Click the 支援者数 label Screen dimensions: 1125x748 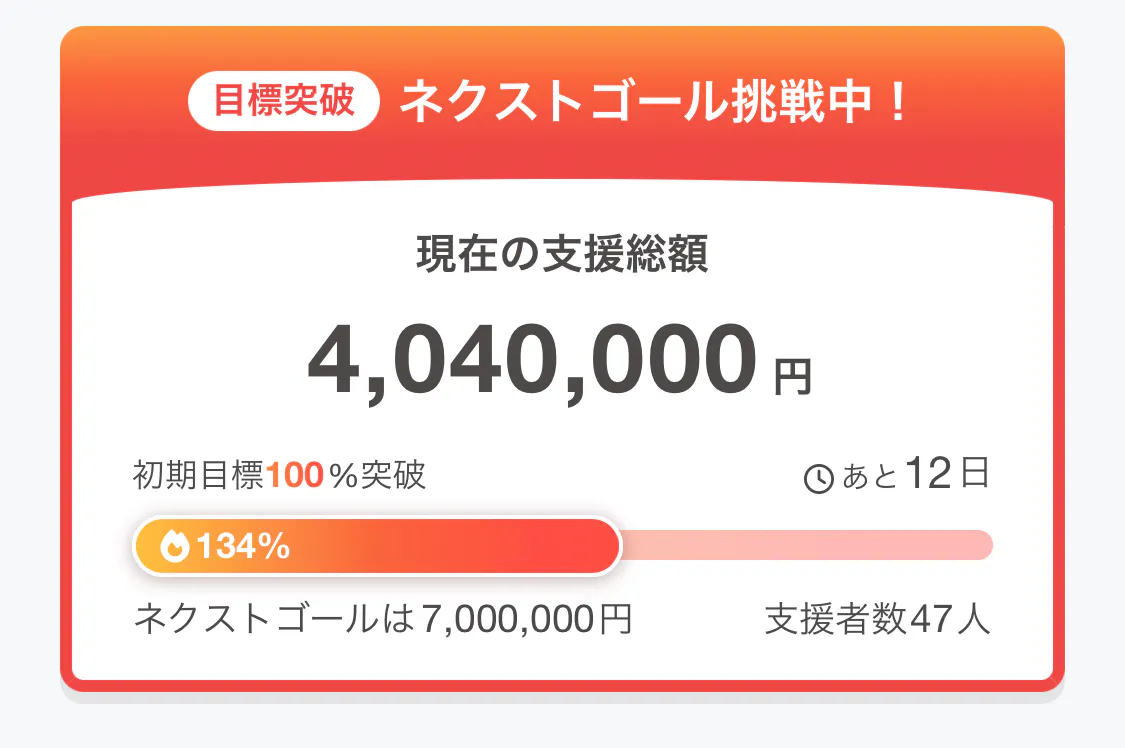coord(836,620)
